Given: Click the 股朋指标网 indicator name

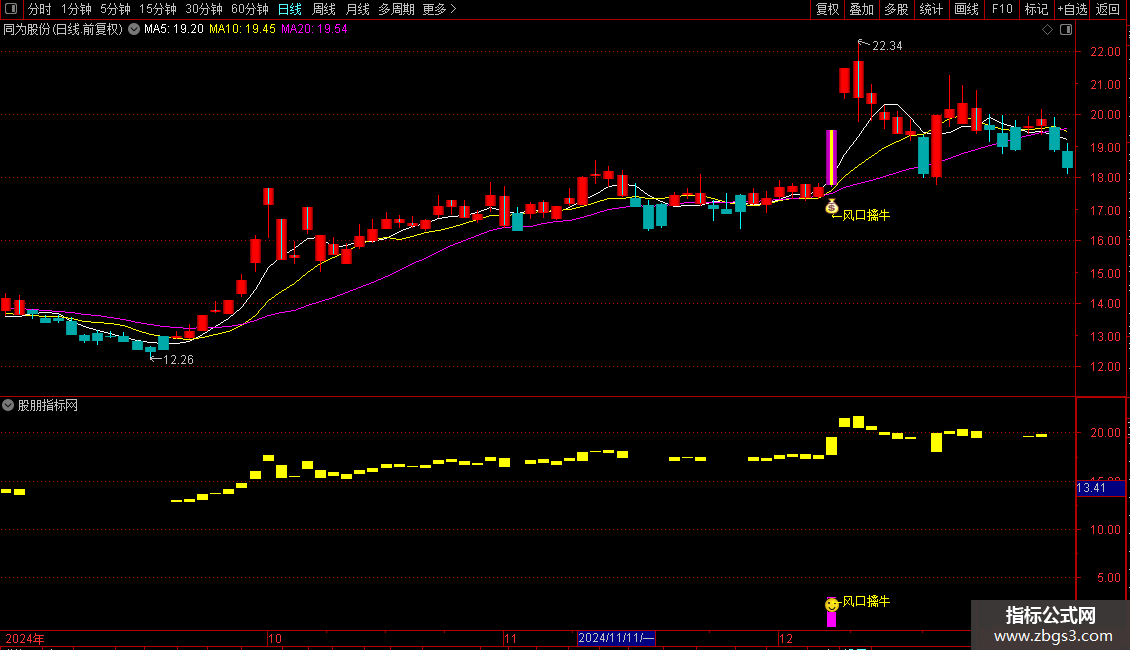Looking at the screenshot, I should [48, 405].
